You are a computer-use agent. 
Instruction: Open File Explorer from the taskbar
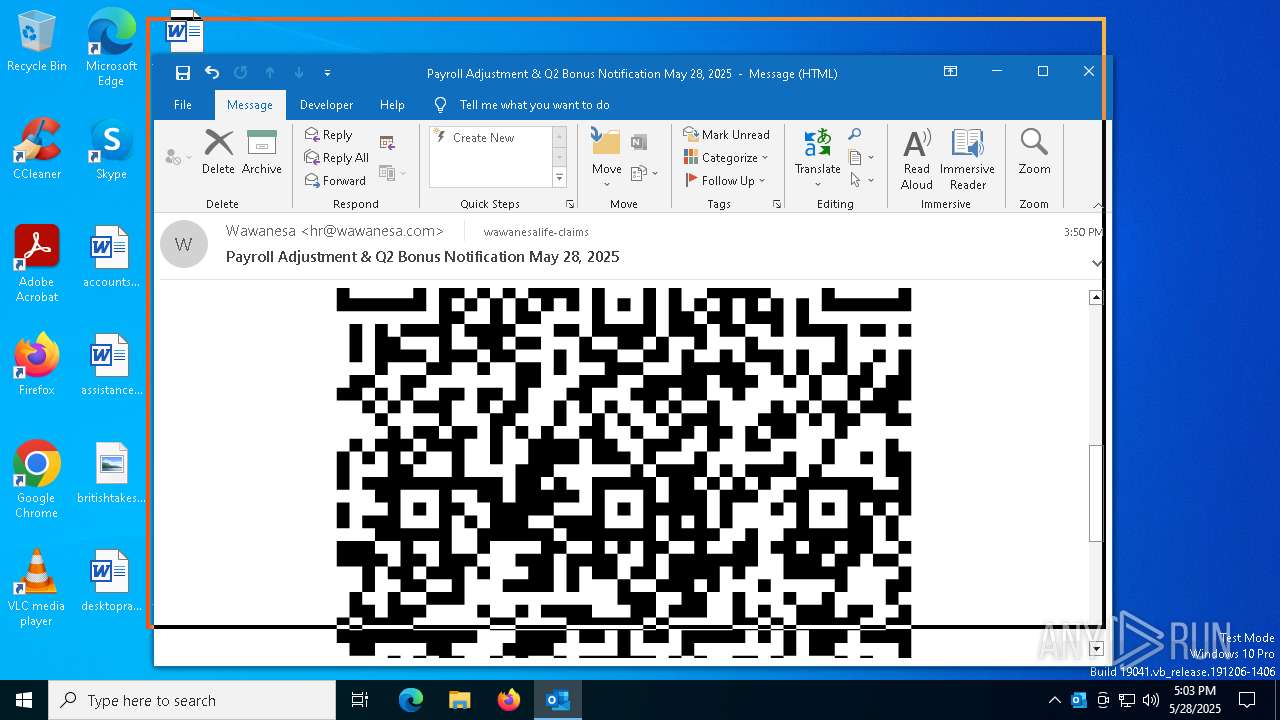[x=459, y=700]
